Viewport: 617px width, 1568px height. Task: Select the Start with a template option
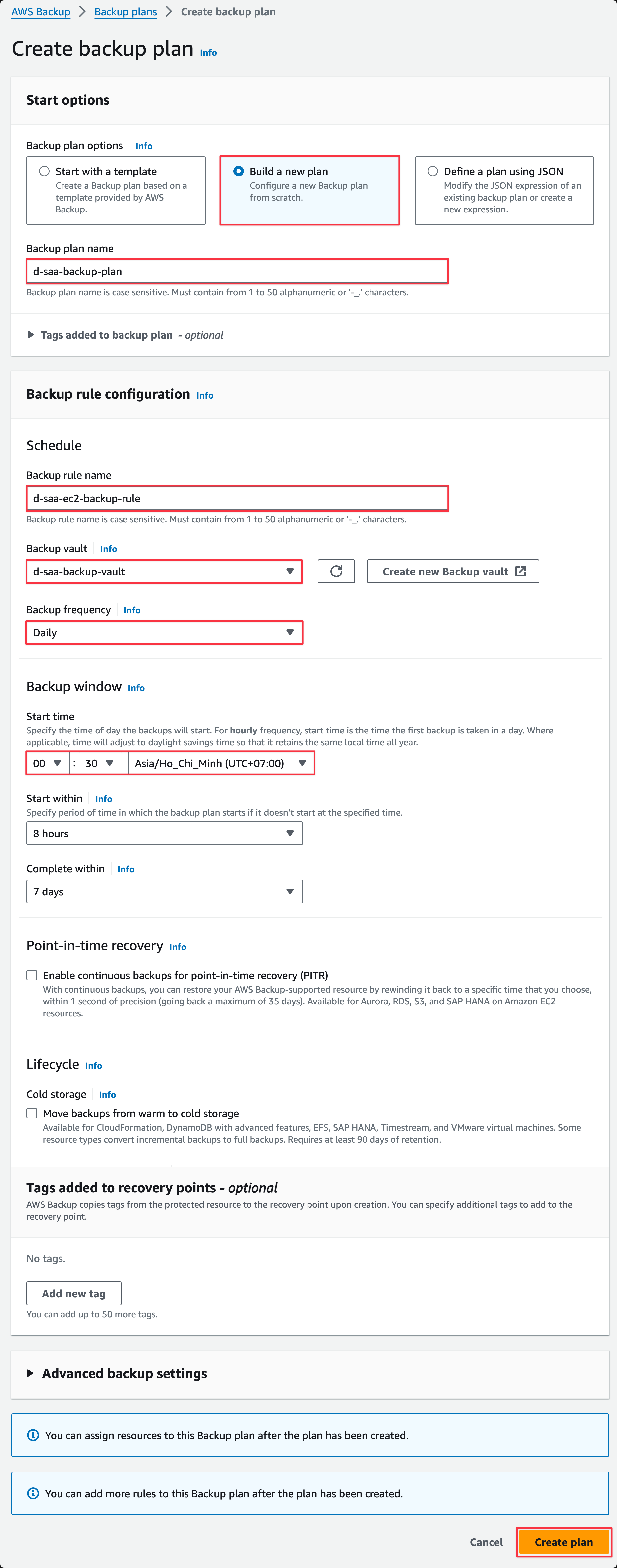(45, 172)
